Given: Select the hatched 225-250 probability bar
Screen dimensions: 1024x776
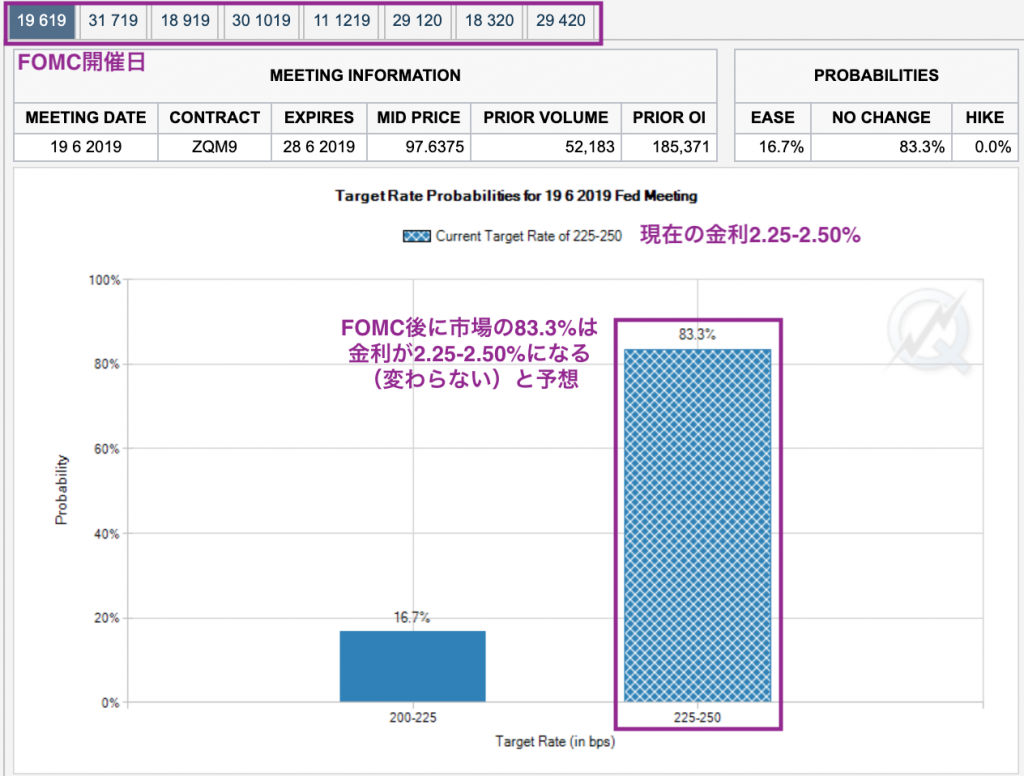Looking at the screenshot, I should point(698,525).
